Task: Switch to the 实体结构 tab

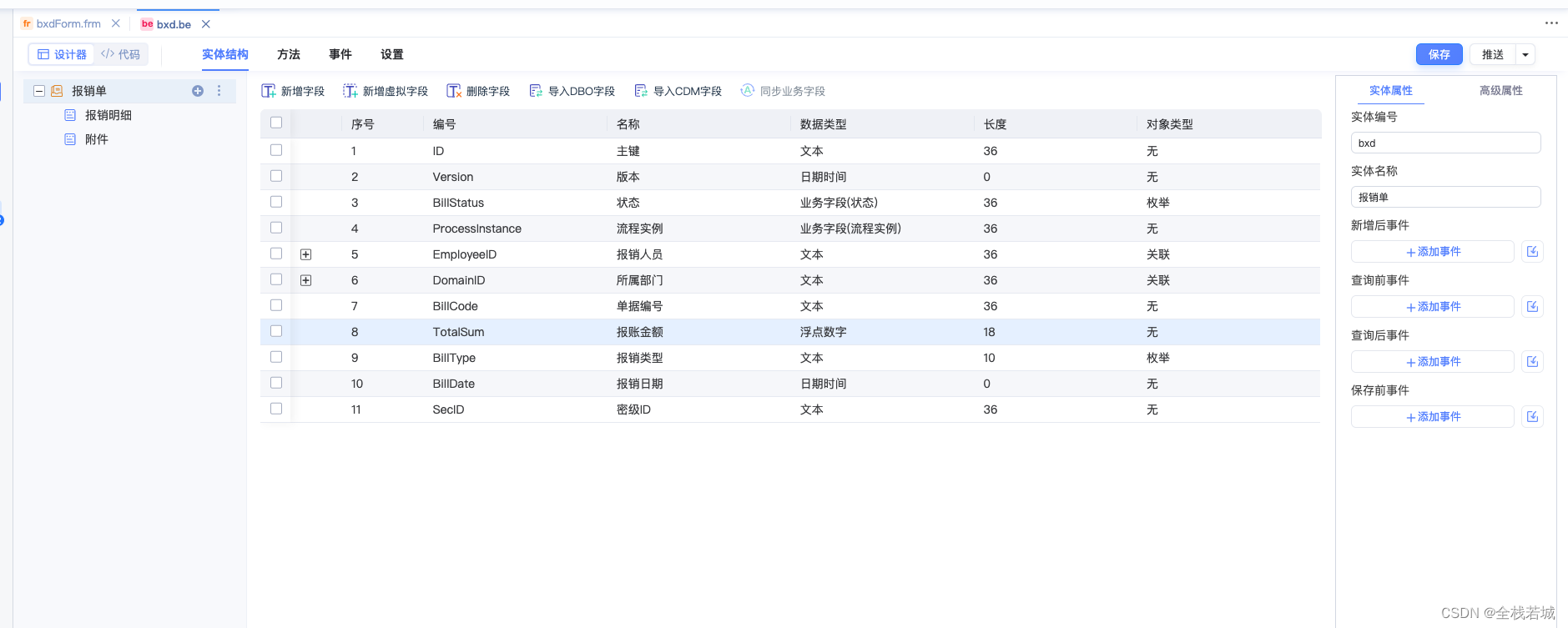Action: tap(225, 54)
